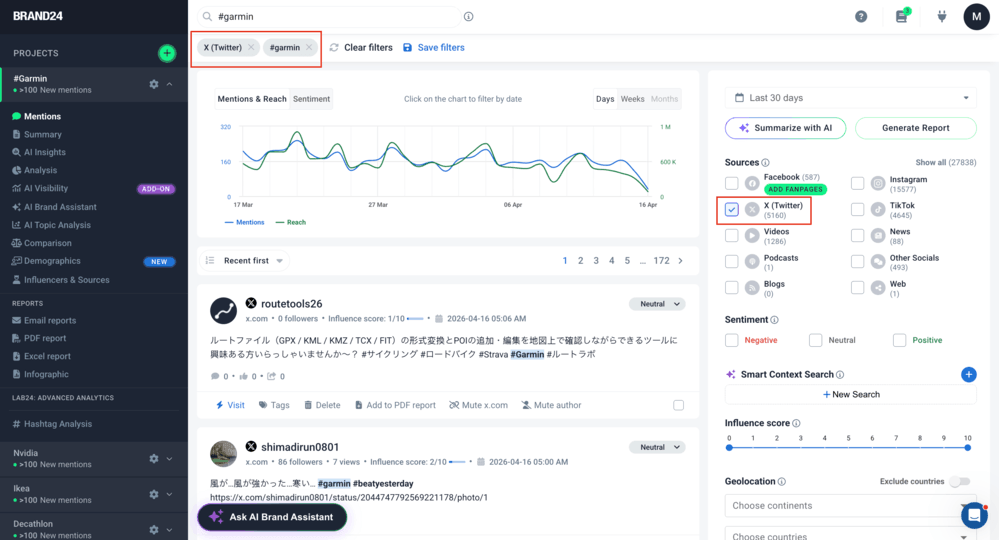999x540 pixels.
Task: Check the Negative sentiment checkbox
Action: (732, 340)
